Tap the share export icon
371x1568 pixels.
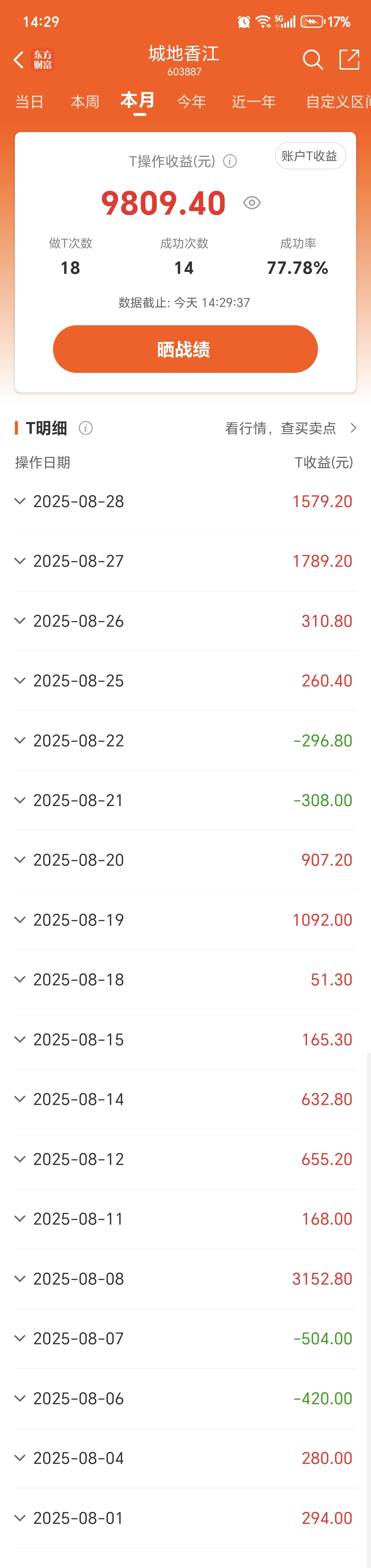(349, 60)
